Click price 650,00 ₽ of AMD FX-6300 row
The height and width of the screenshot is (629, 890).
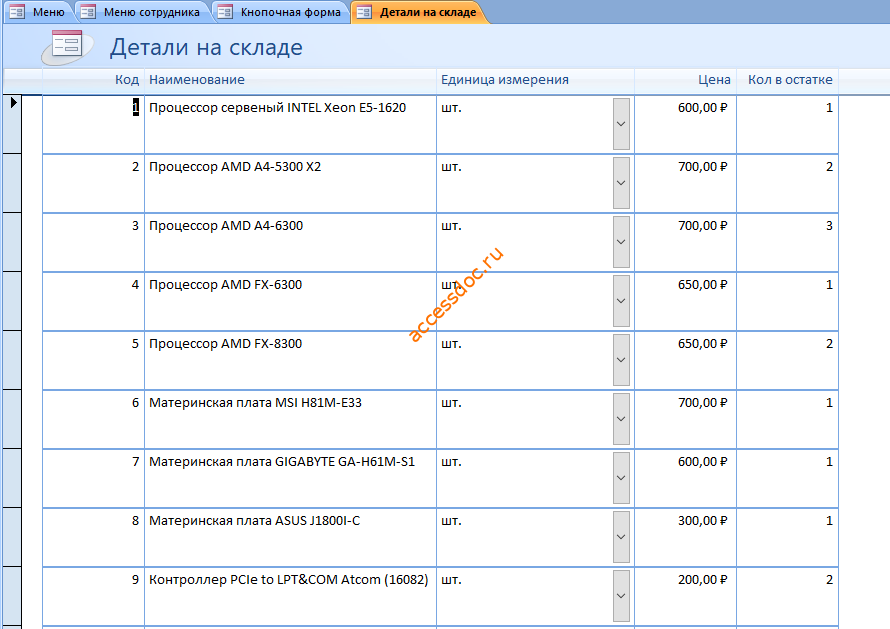coord(685,301)
